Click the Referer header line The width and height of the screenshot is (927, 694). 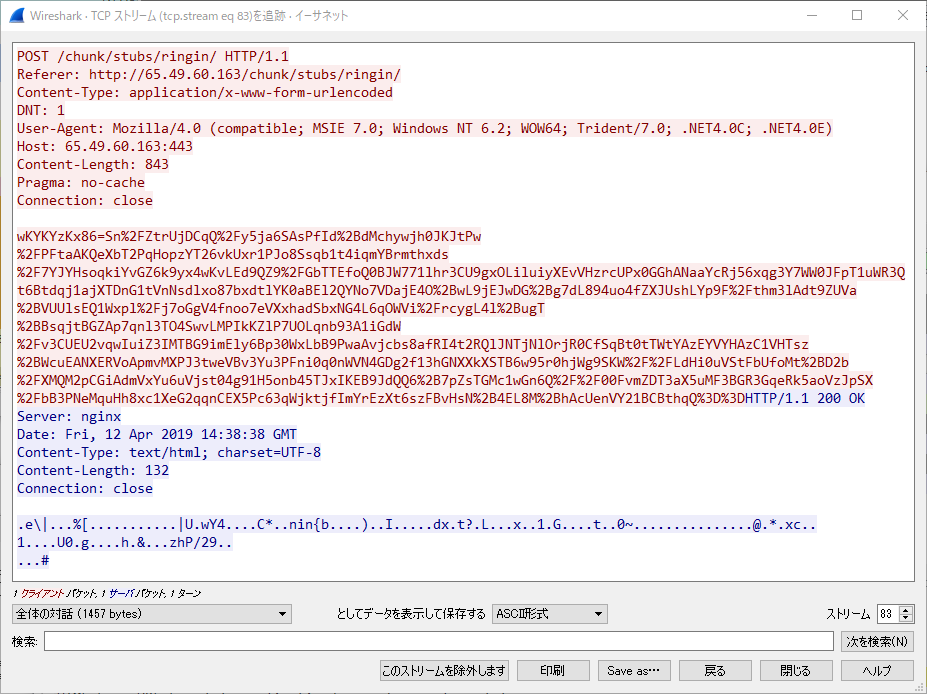tap(209, 74)
